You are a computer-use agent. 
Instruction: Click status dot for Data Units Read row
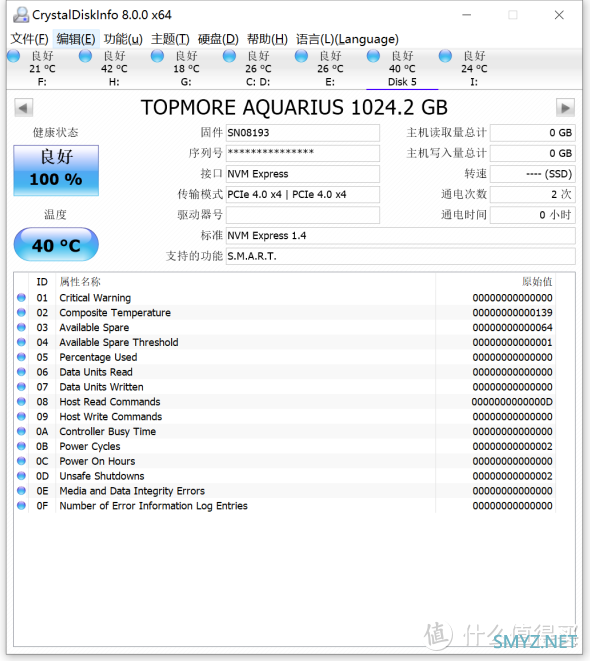pyautogui.click(x=21, y=372)
